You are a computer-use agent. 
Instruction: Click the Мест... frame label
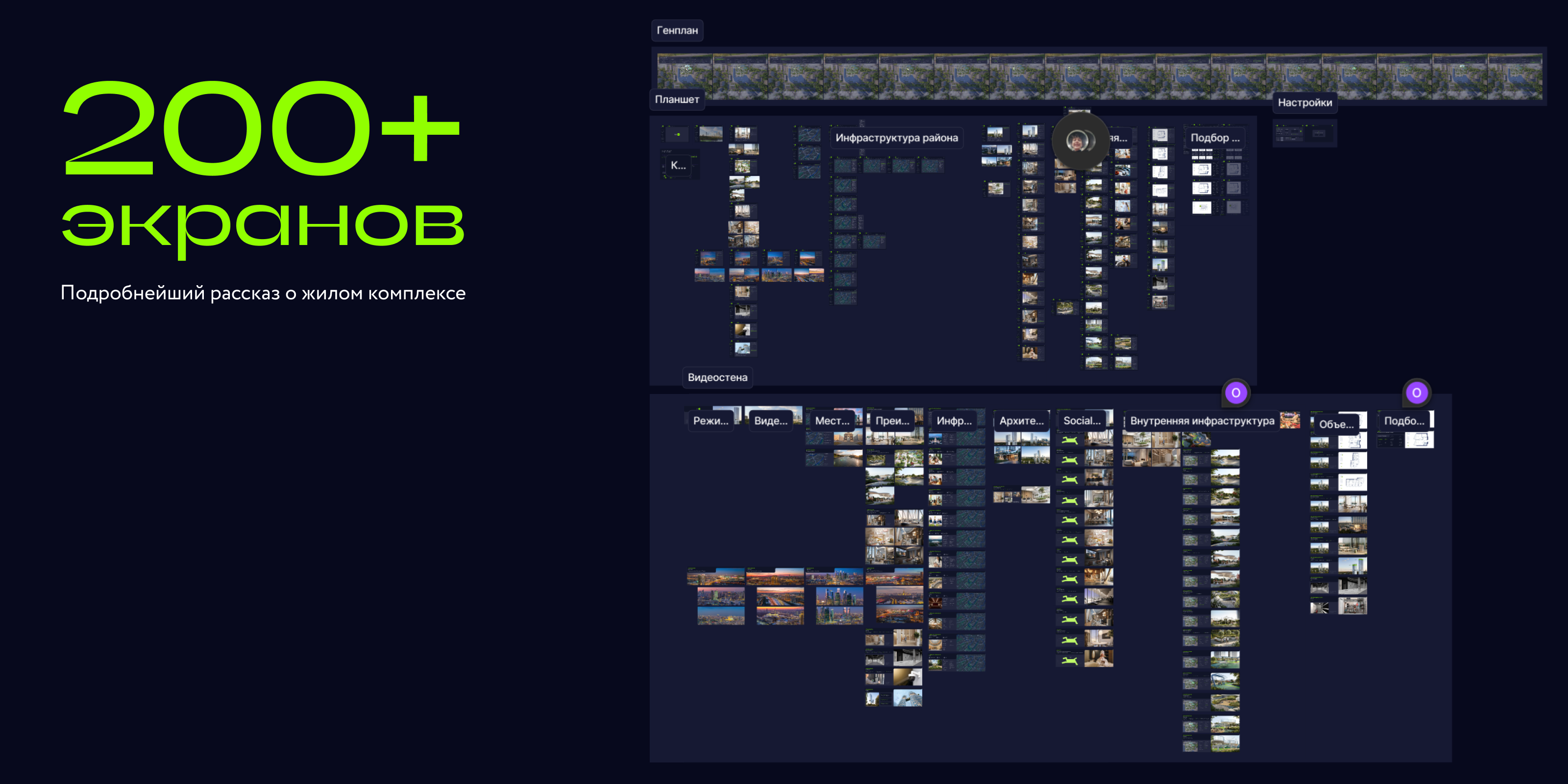coord(832,420)
